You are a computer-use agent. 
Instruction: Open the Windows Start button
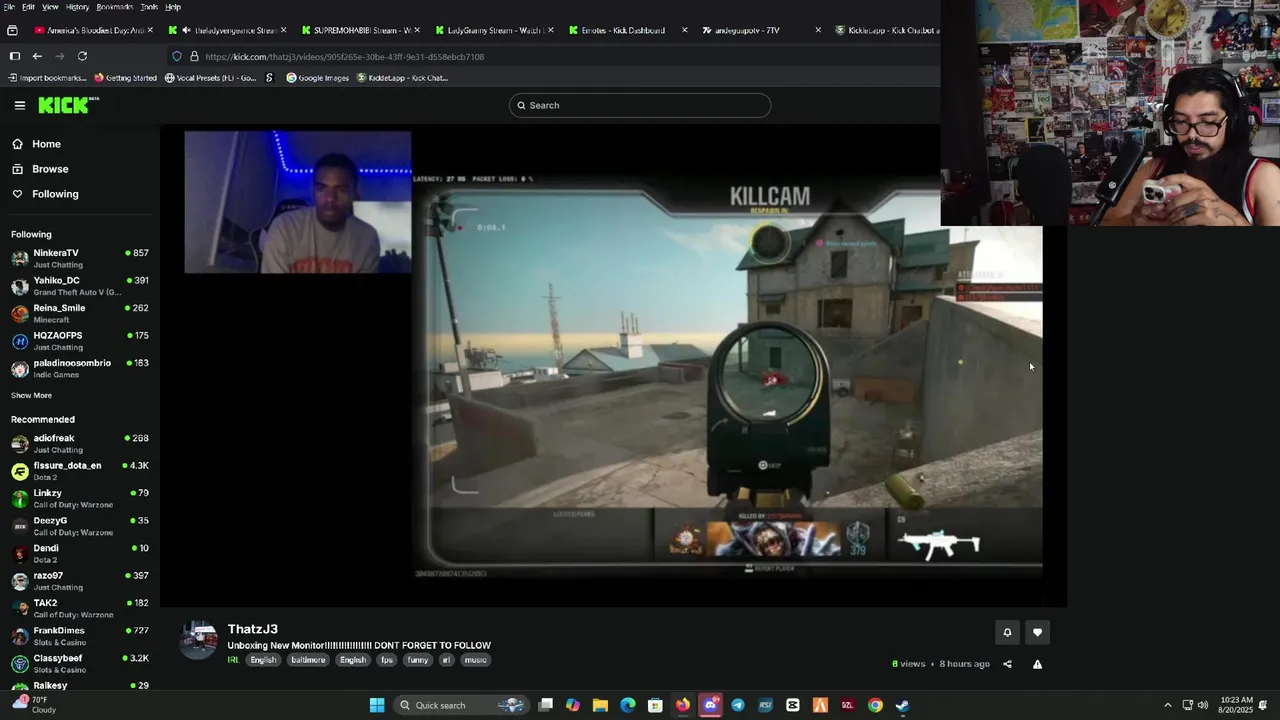(377, 705)
